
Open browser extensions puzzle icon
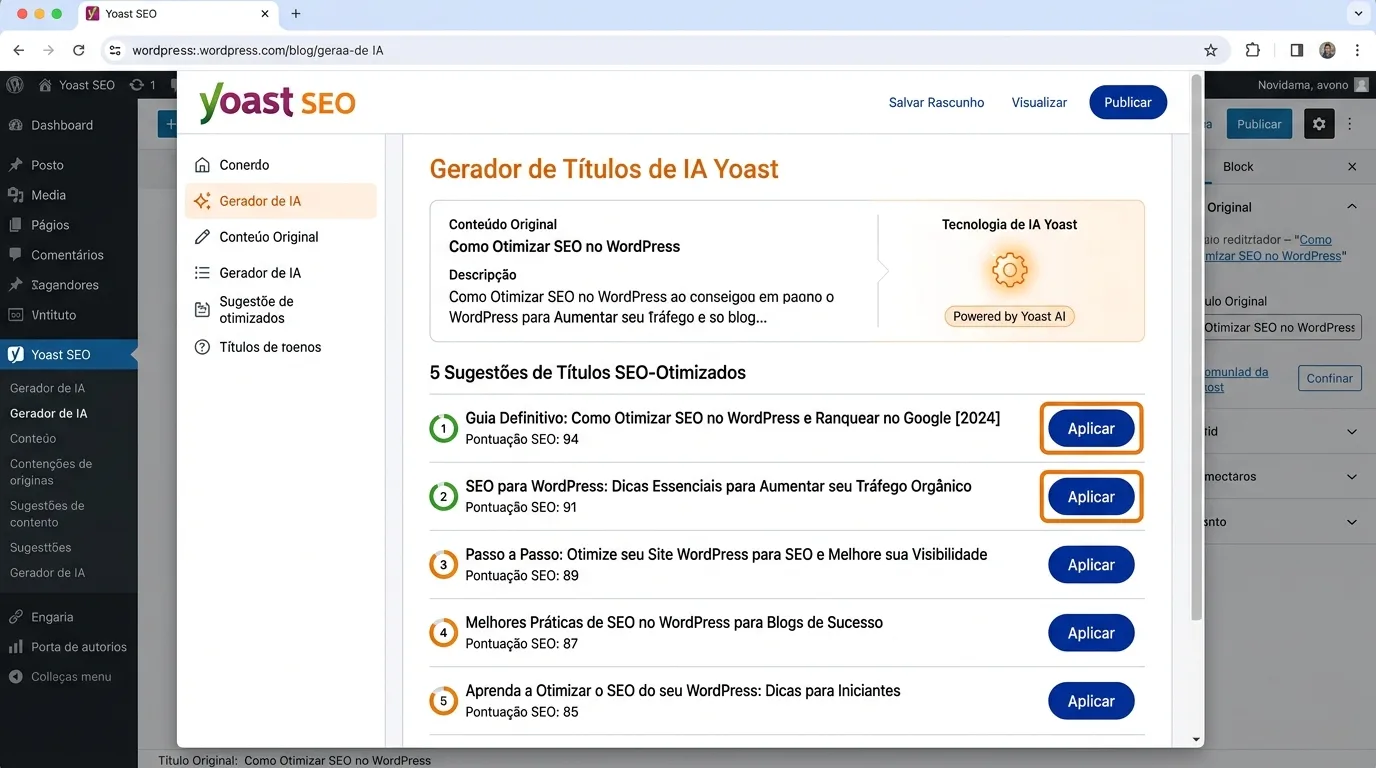point(1253,50)
